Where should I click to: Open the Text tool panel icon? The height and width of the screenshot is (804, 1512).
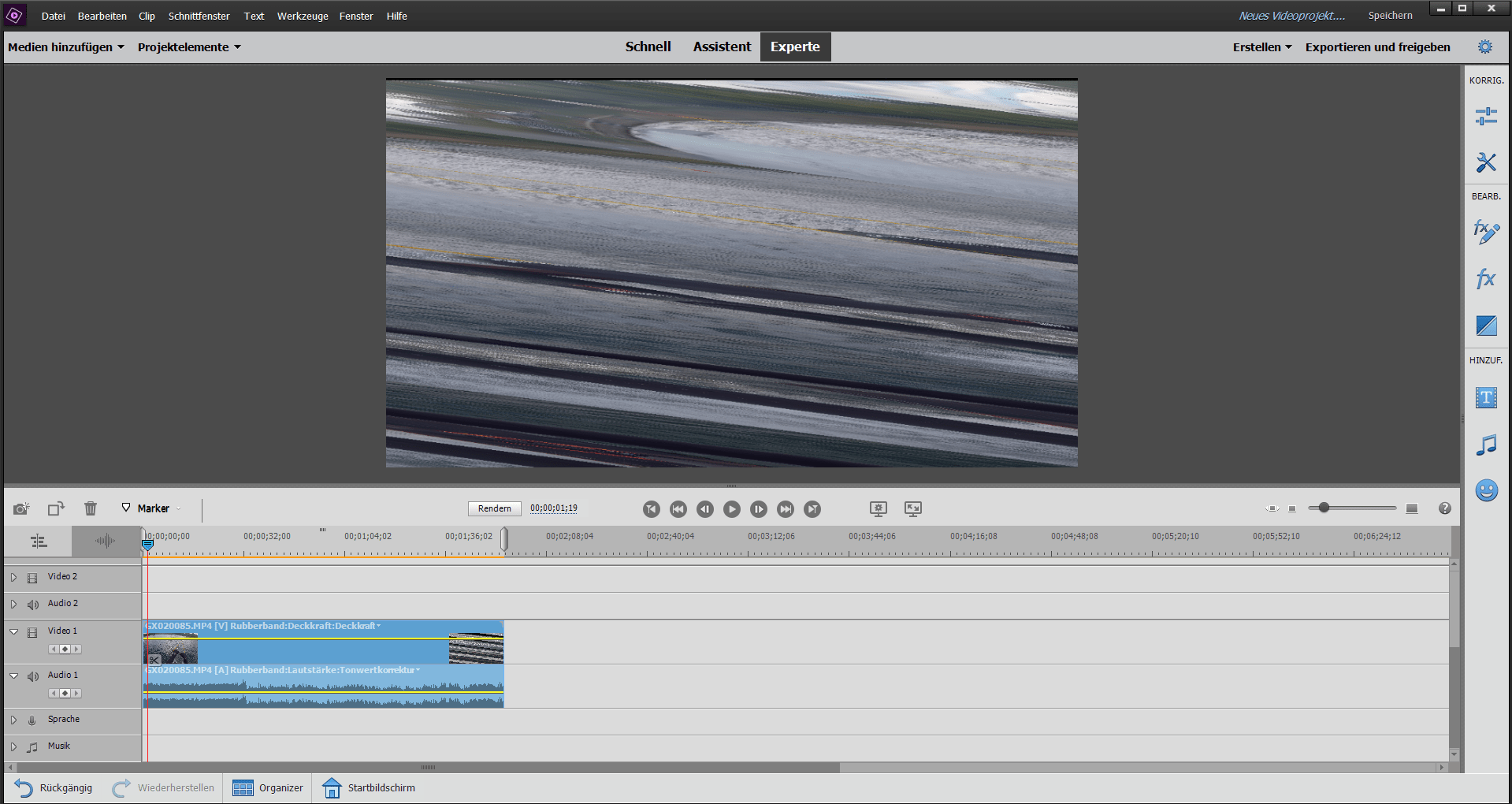(x=1486, y=397)
